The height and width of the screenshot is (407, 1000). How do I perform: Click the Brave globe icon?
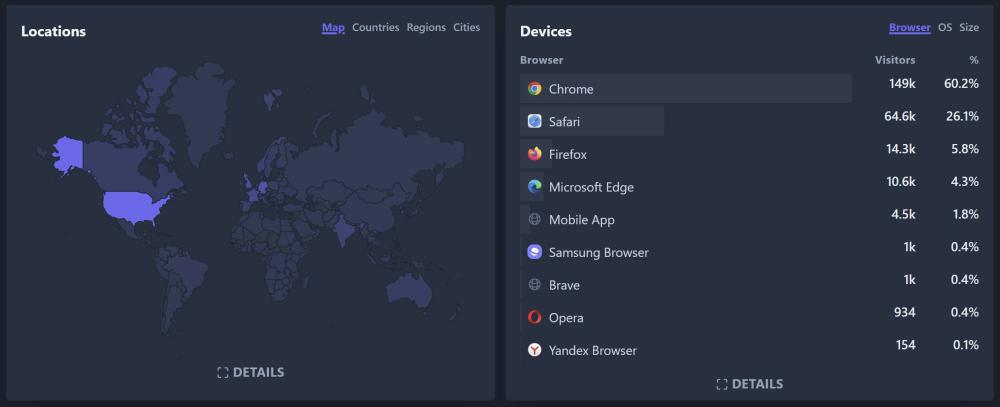[535, 285]
